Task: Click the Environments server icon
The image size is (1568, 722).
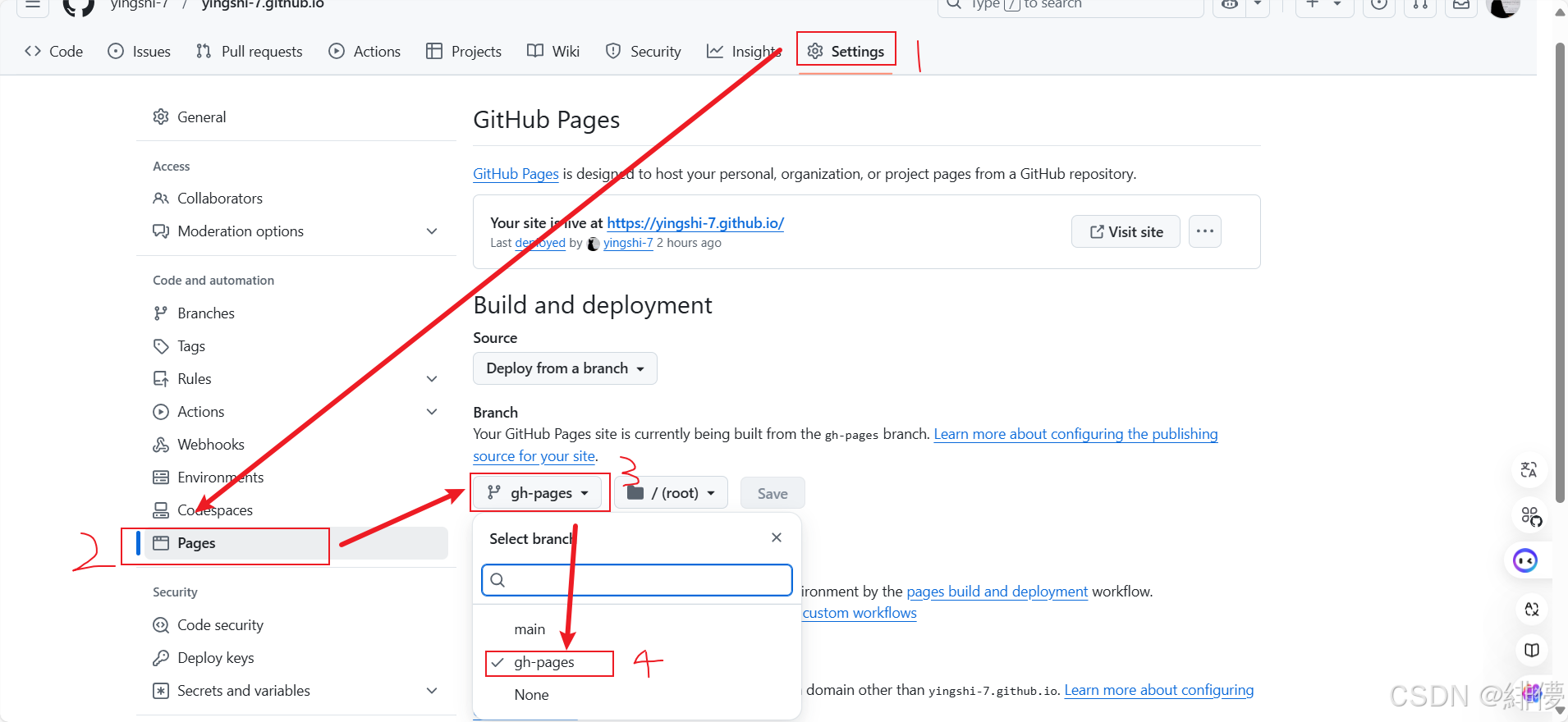Action: point(161,478)
